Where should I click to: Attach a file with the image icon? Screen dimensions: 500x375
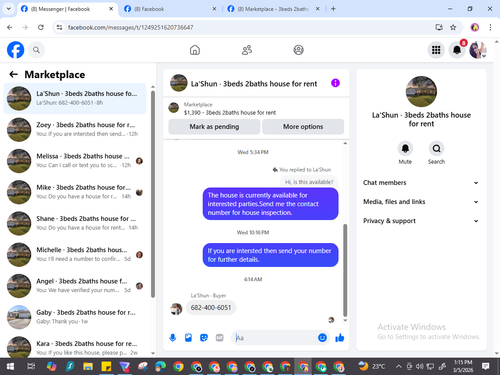[x=188, y=338]
